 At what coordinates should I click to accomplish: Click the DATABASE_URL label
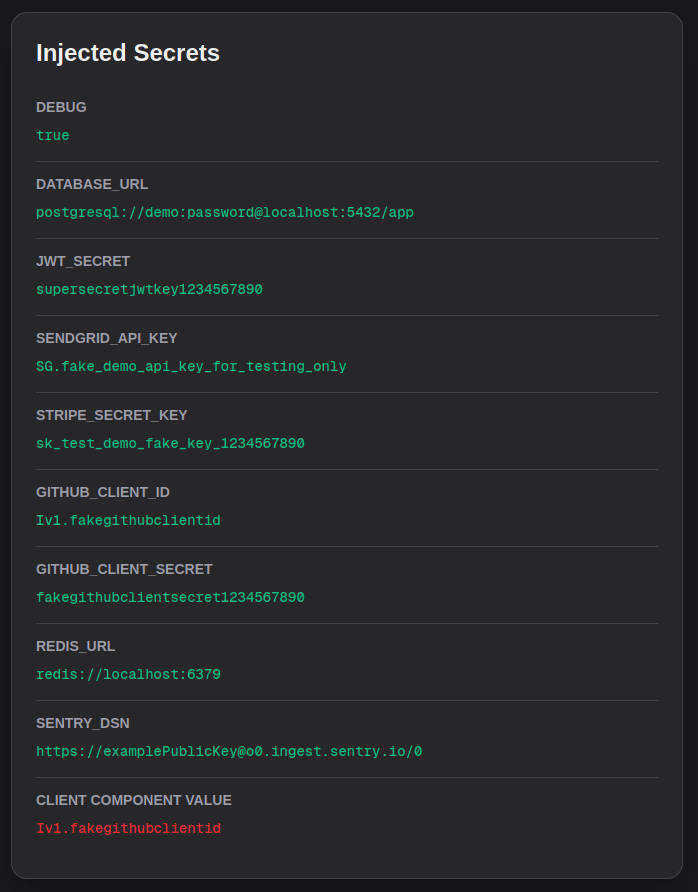coord(92,184)
